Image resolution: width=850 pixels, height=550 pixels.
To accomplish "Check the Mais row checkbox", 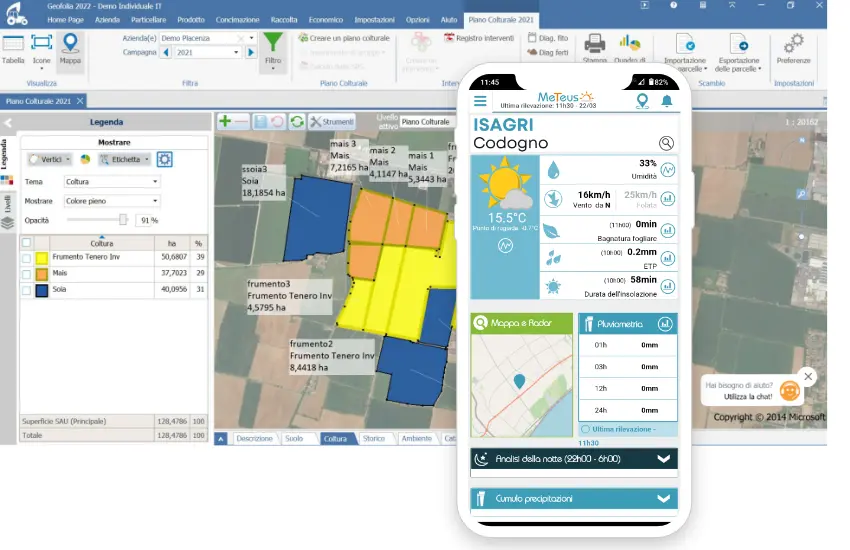I will [x=27, y=275].
